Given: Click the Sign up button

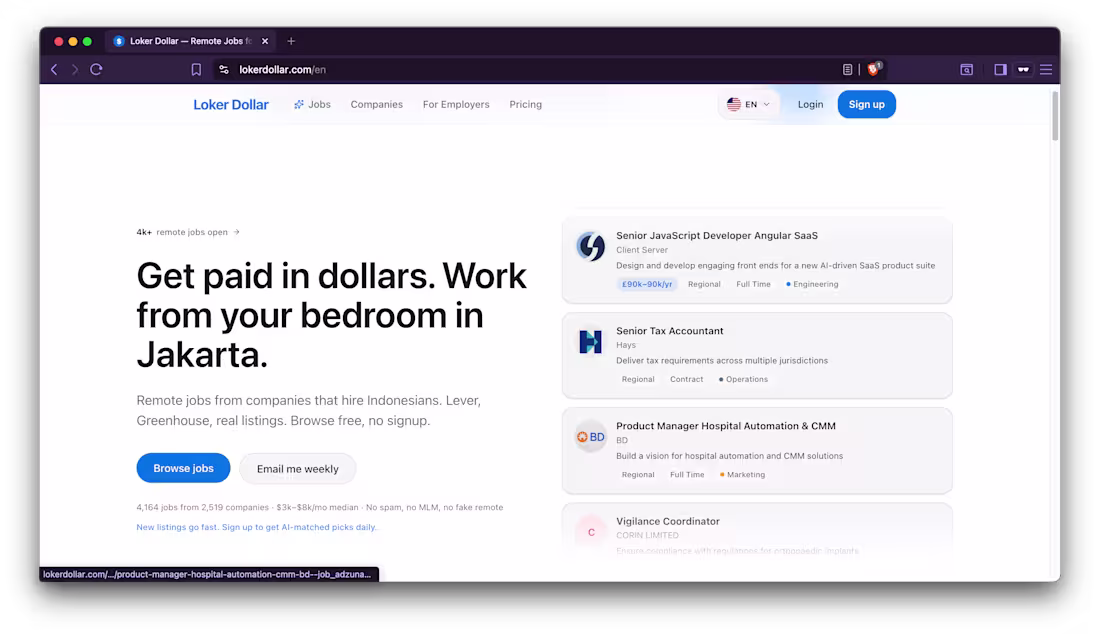Looking at the screenshot, I should (866, 104).
